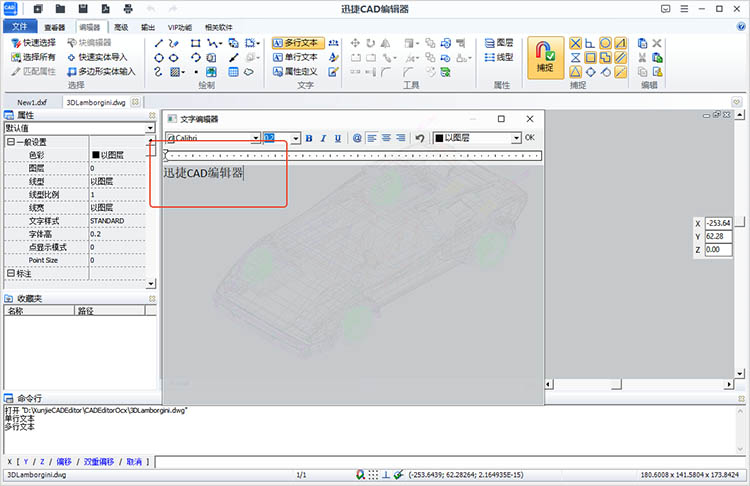Toggle the large 捕捉 snap button
This screenshot has height=486, width=750.
pos(545,57)
